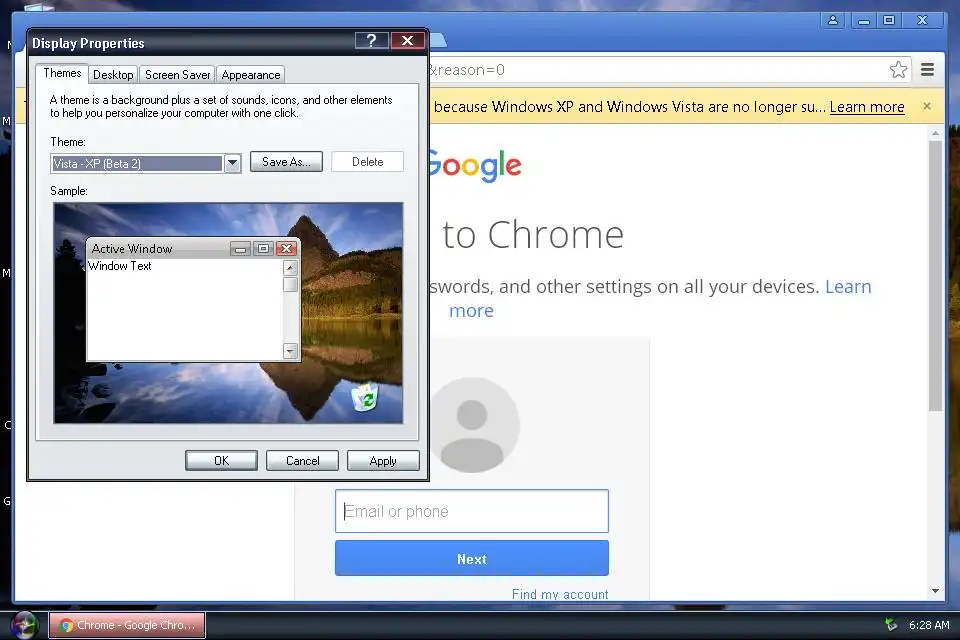
Task: Open the Start orb on the taskbar
Action: tap(24, 625)
